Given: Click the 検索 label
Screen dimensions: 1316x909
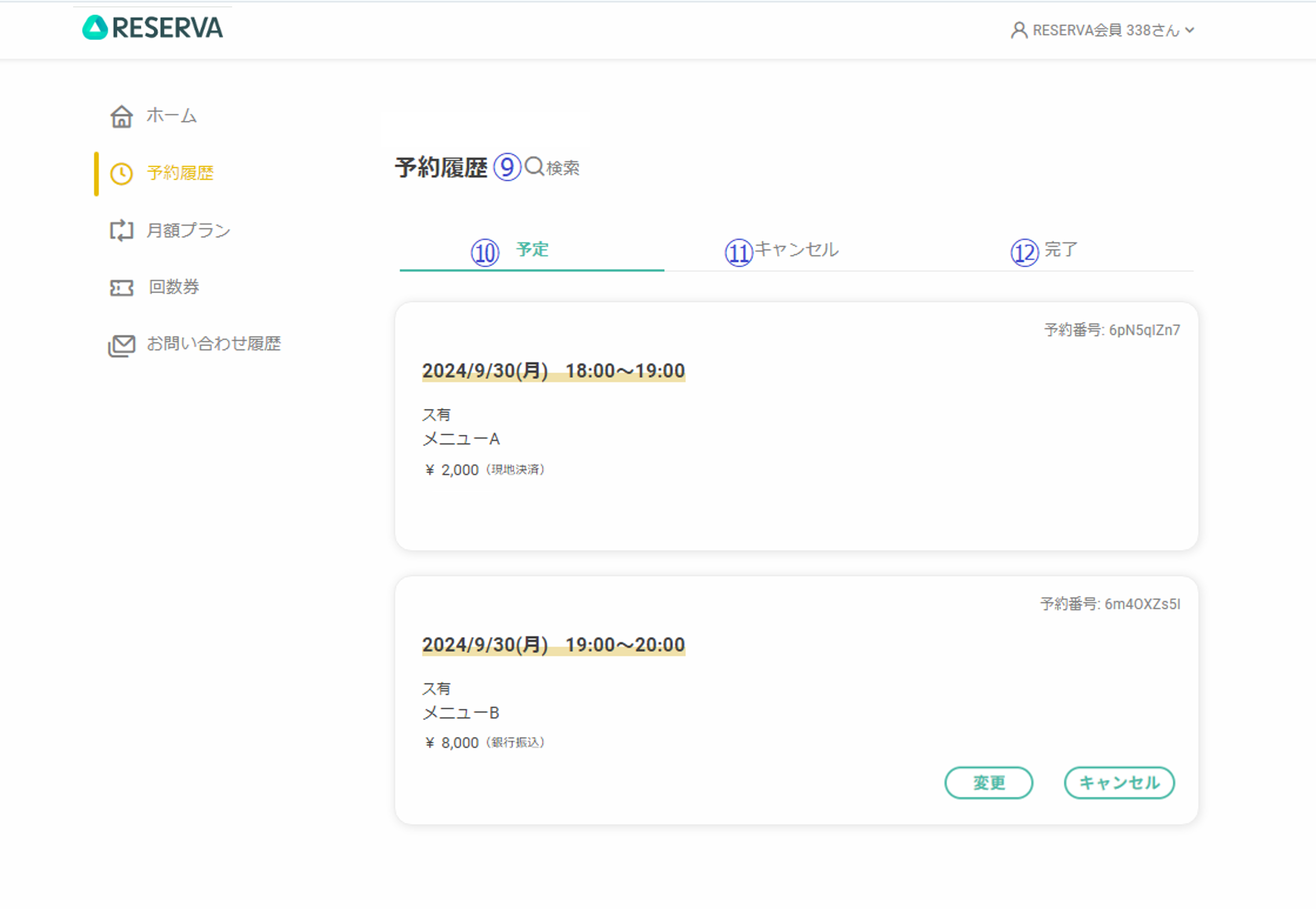Looking at the screenshot, I should point(563,168).
